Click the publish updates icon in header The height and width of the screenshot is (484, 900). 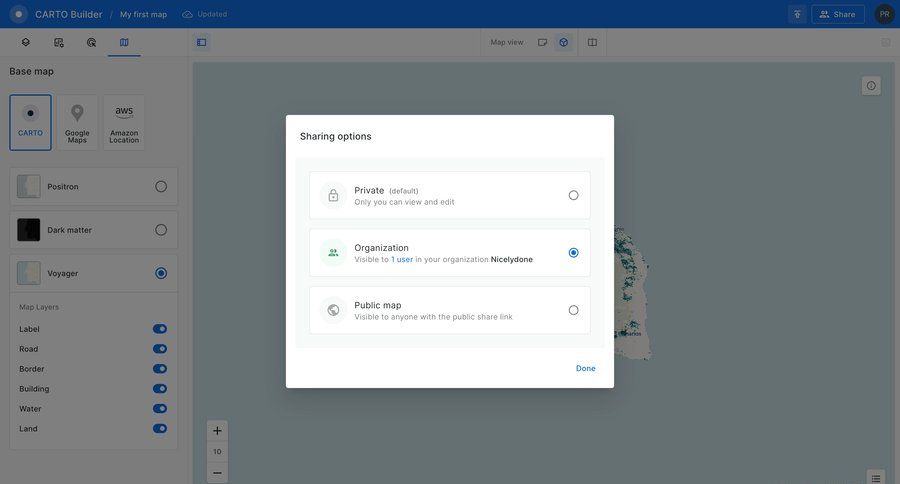[797, 14]
